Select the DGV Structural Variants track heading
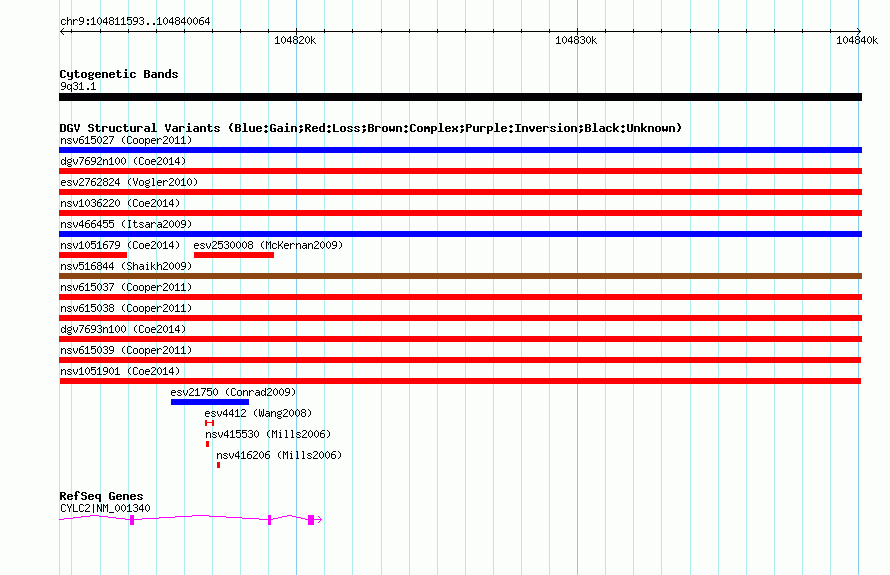The width and height of the screenshot is (890, 575). (x=371, y=128)
